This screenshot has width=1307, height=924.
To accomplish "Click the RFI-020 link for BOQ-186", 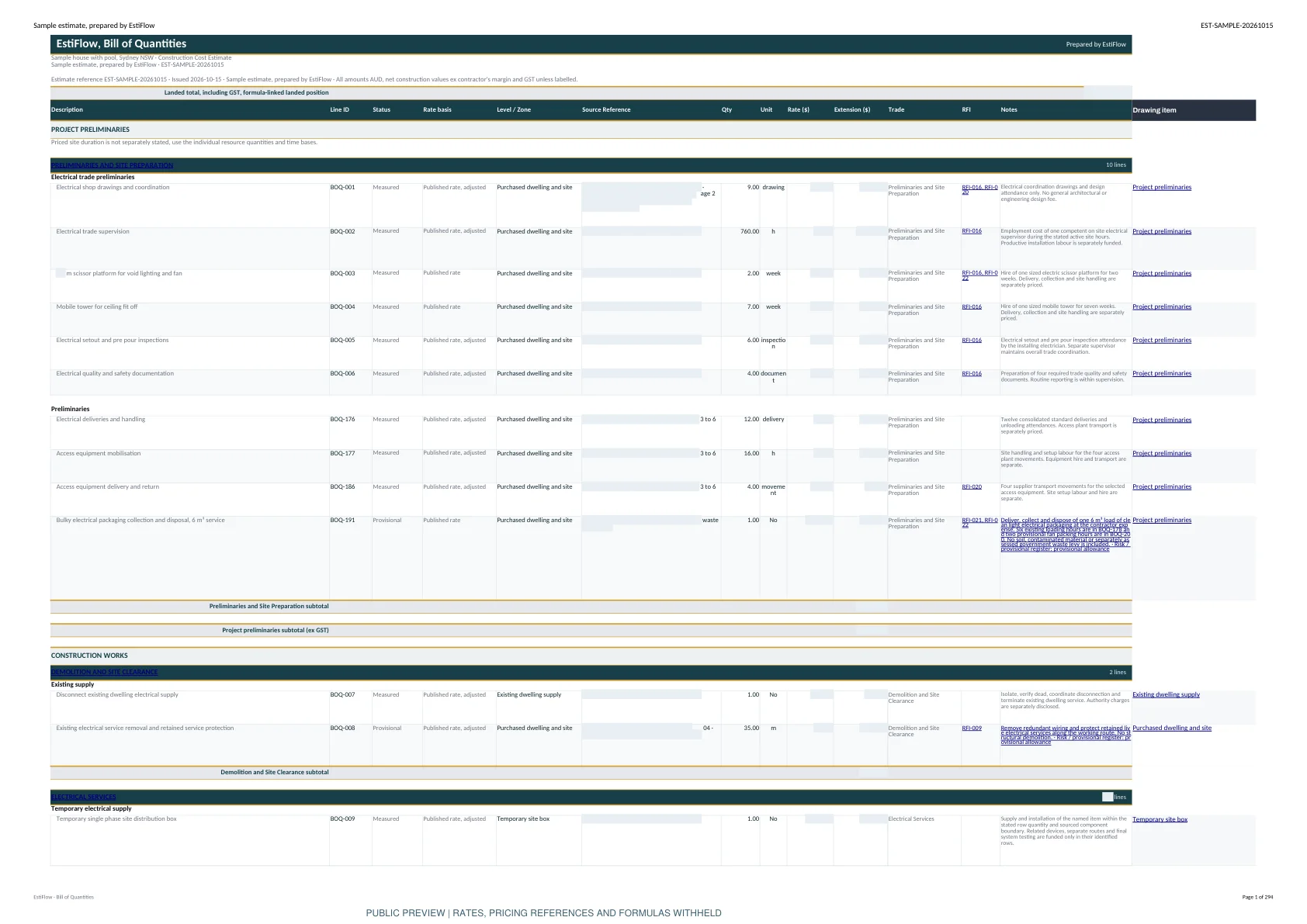I will [x=972, y=487].
